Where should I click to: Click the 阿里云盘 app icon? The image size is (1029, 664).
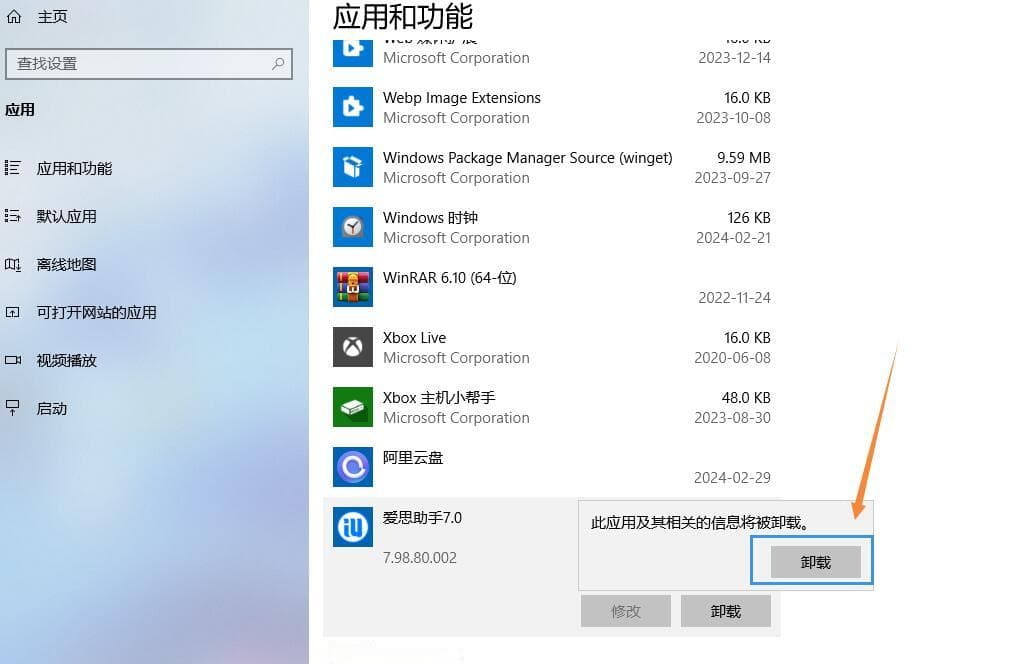click(x=352, y=467)
